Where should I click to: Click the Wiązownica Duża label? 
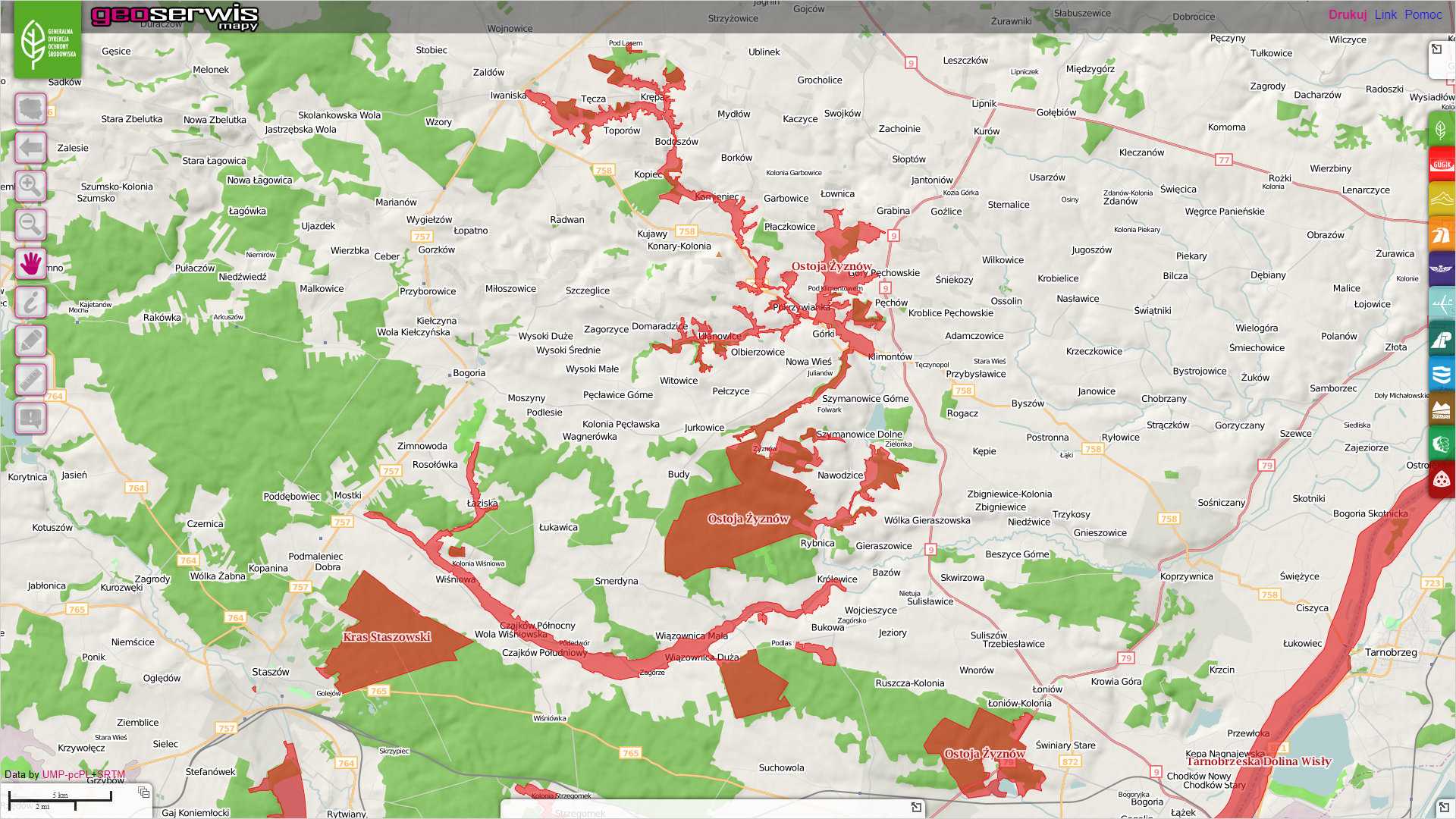[701, 657]
